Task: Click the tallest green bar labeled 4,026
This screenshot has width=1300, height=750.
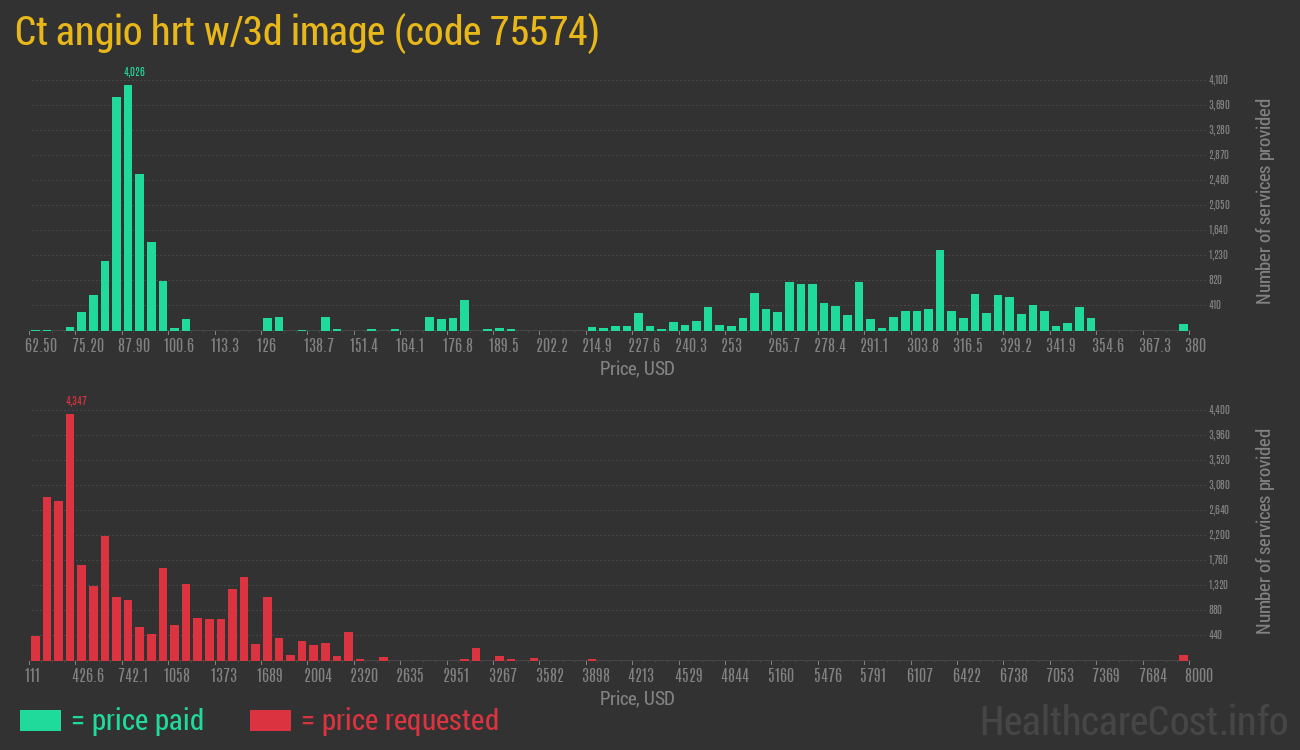Action: point(128,208)
